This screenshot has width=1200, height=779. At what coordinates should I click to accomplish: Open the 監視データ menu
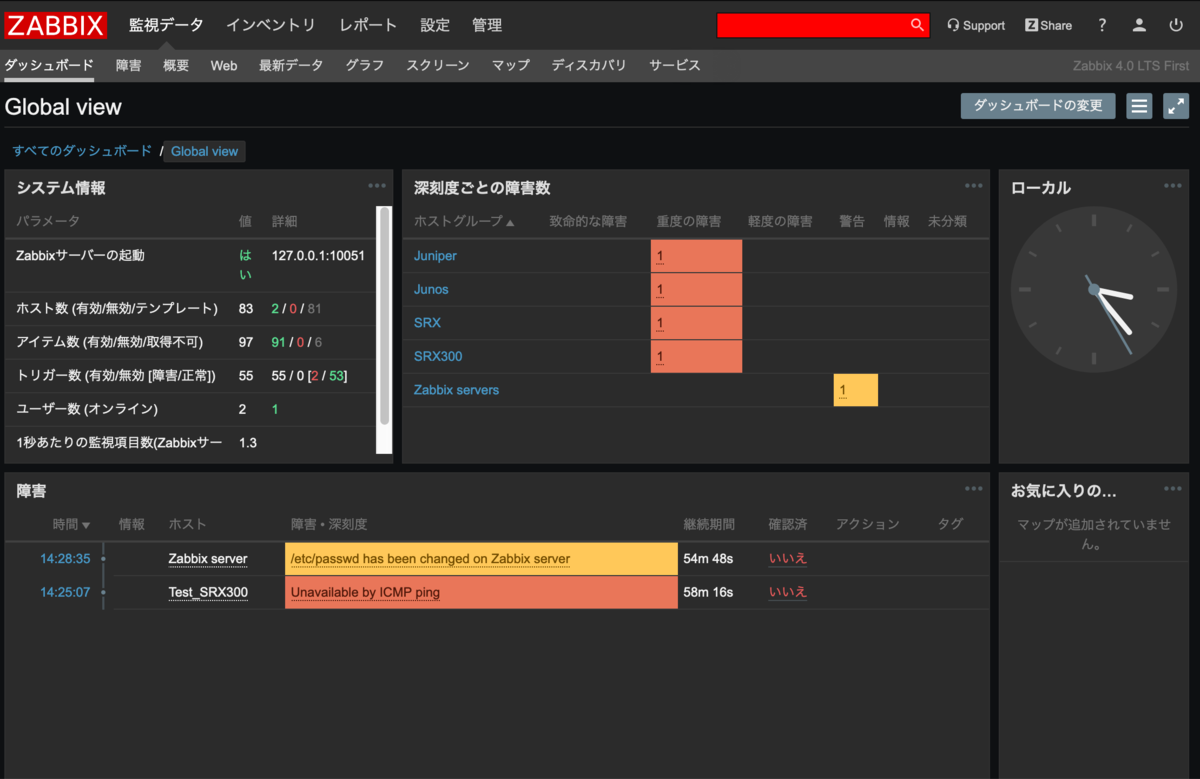click(166, 25)
